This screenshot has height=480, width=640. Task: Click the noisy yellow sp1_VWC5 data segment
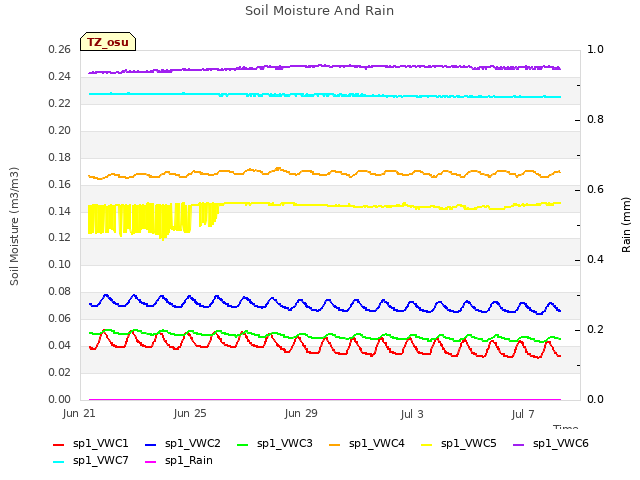click(153, 218)
